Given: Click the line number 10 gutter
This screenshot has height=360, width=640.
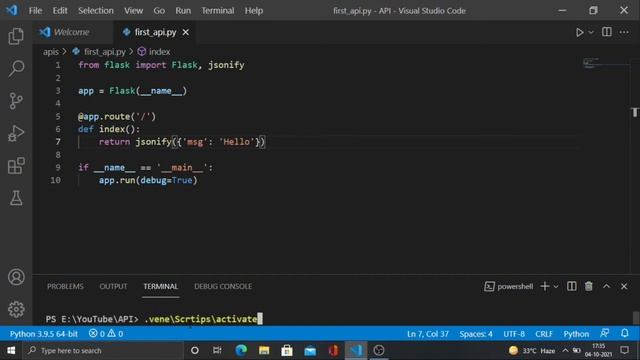Looking at the screenshot, I should (55, 180).
